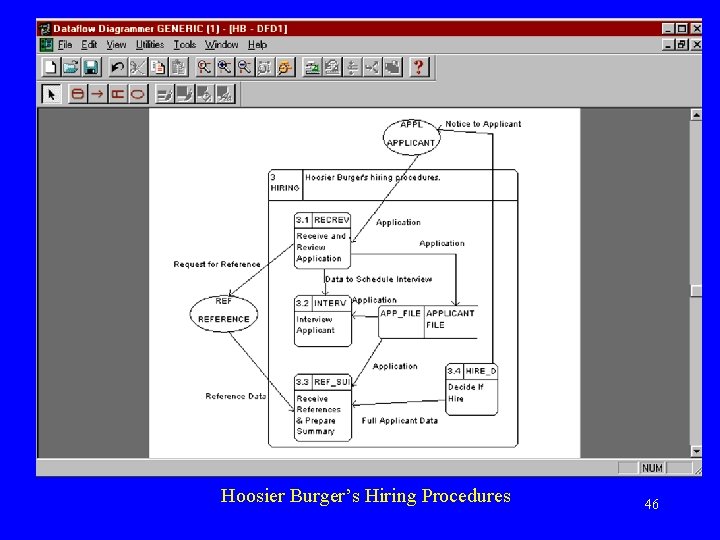
Task: Click the inner document Restore button
Action: (682, 45)
